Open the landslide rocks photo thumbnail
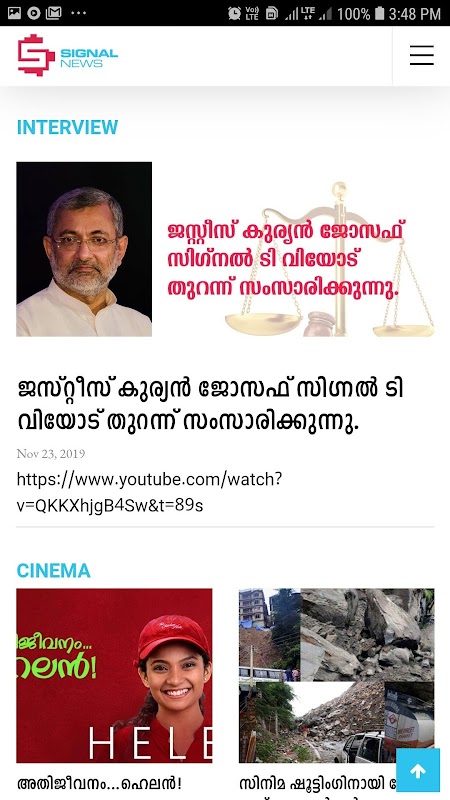The image size is (450, 800). [x=337, y=676]
